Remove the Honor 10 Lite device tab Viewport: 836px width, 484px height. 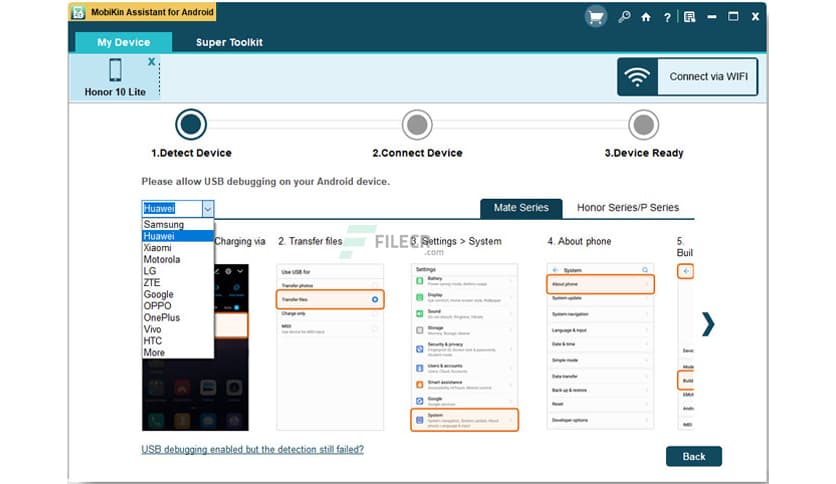click(151, 62)
